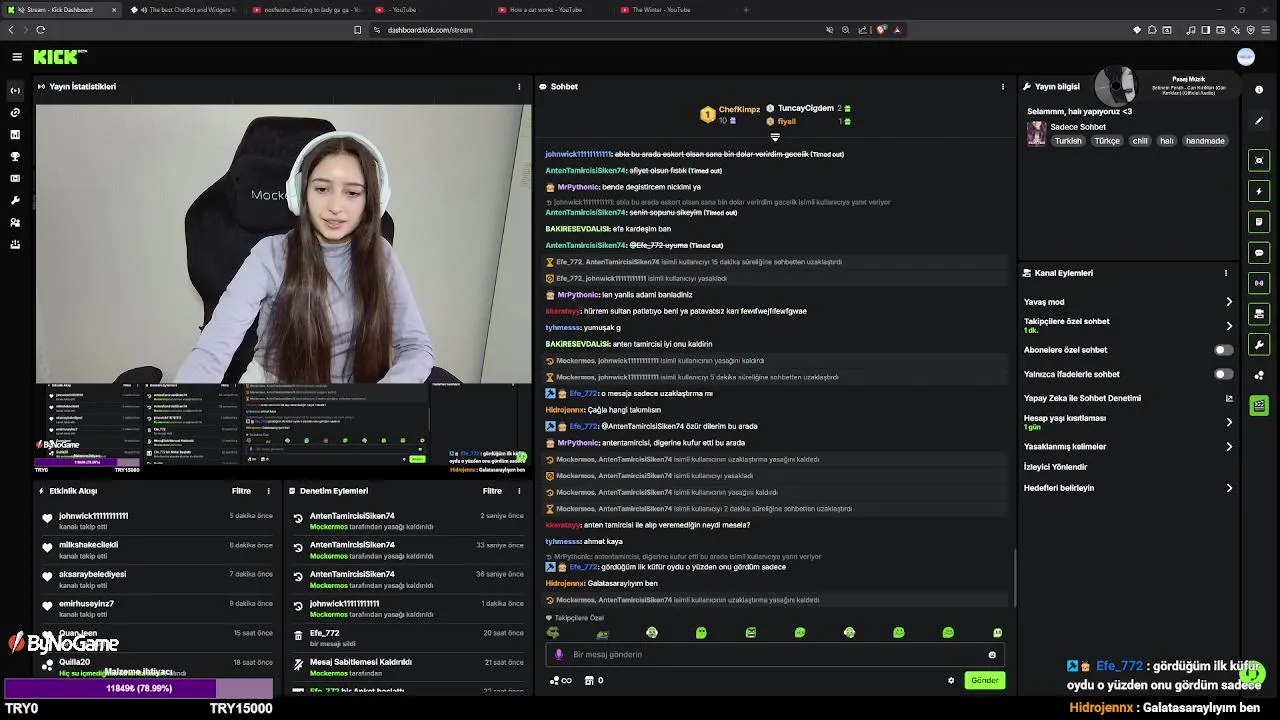Switch to The best ChatBot and Widgets tab

(x=186, y=10)
